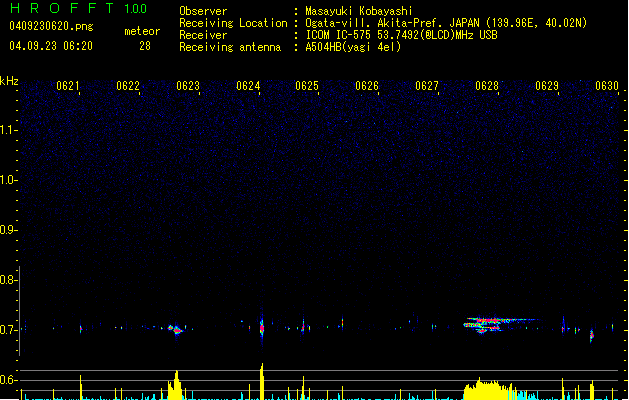Click the 0.8 kHz frequency tick label

(x=8, y=280)
